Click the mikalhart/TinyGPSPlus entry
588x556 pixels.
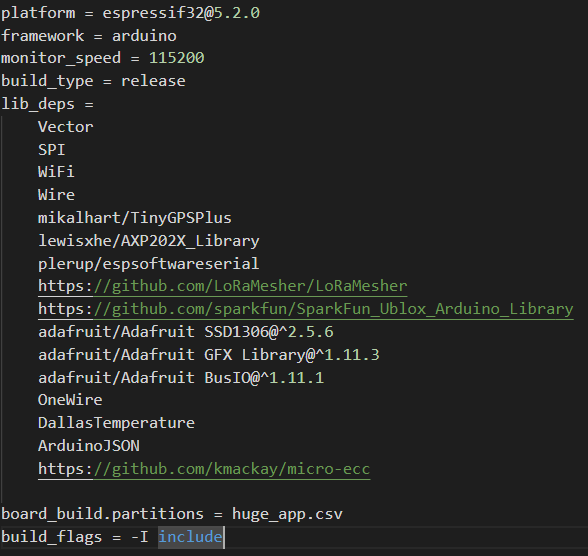(x=135, y=218)
